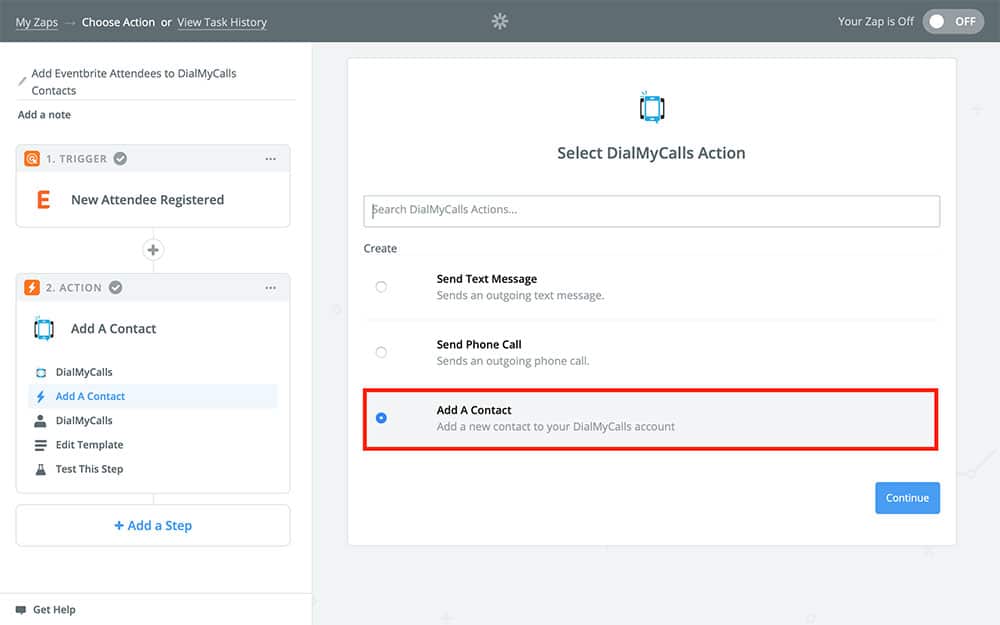Click the plus icon between the steps
1000x625 pixels.
click(x=153, y=250)
